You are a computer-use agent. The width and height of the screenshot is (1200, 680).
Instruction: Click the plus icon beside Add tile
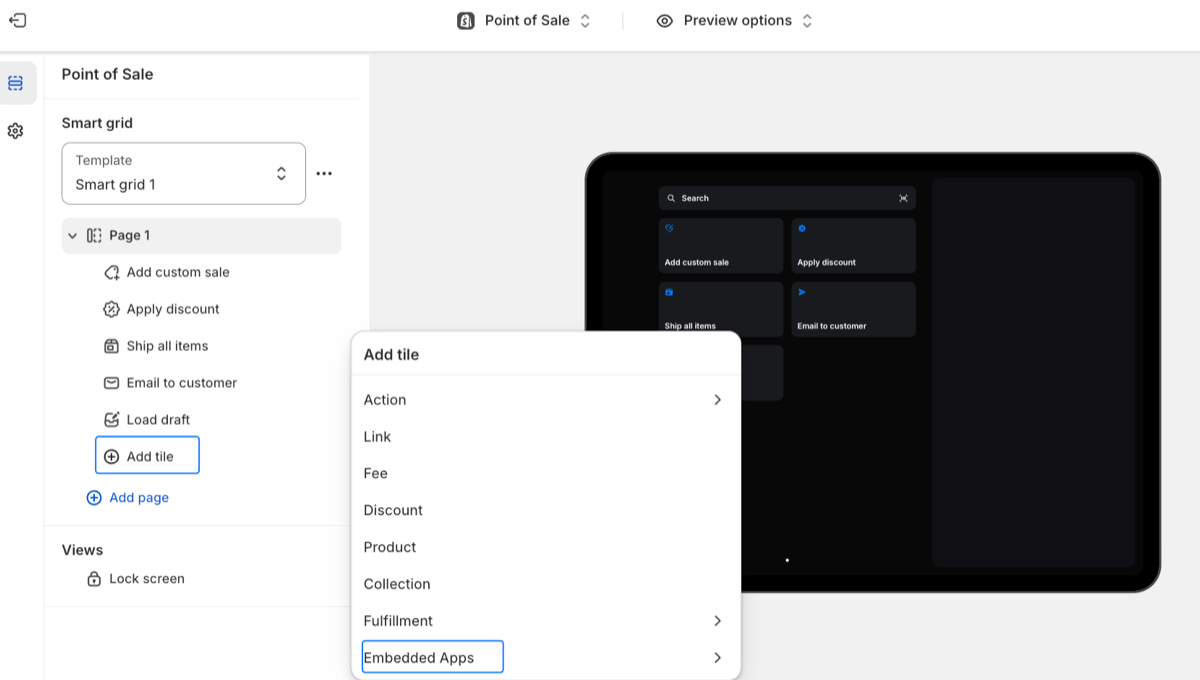coord(112,457)
